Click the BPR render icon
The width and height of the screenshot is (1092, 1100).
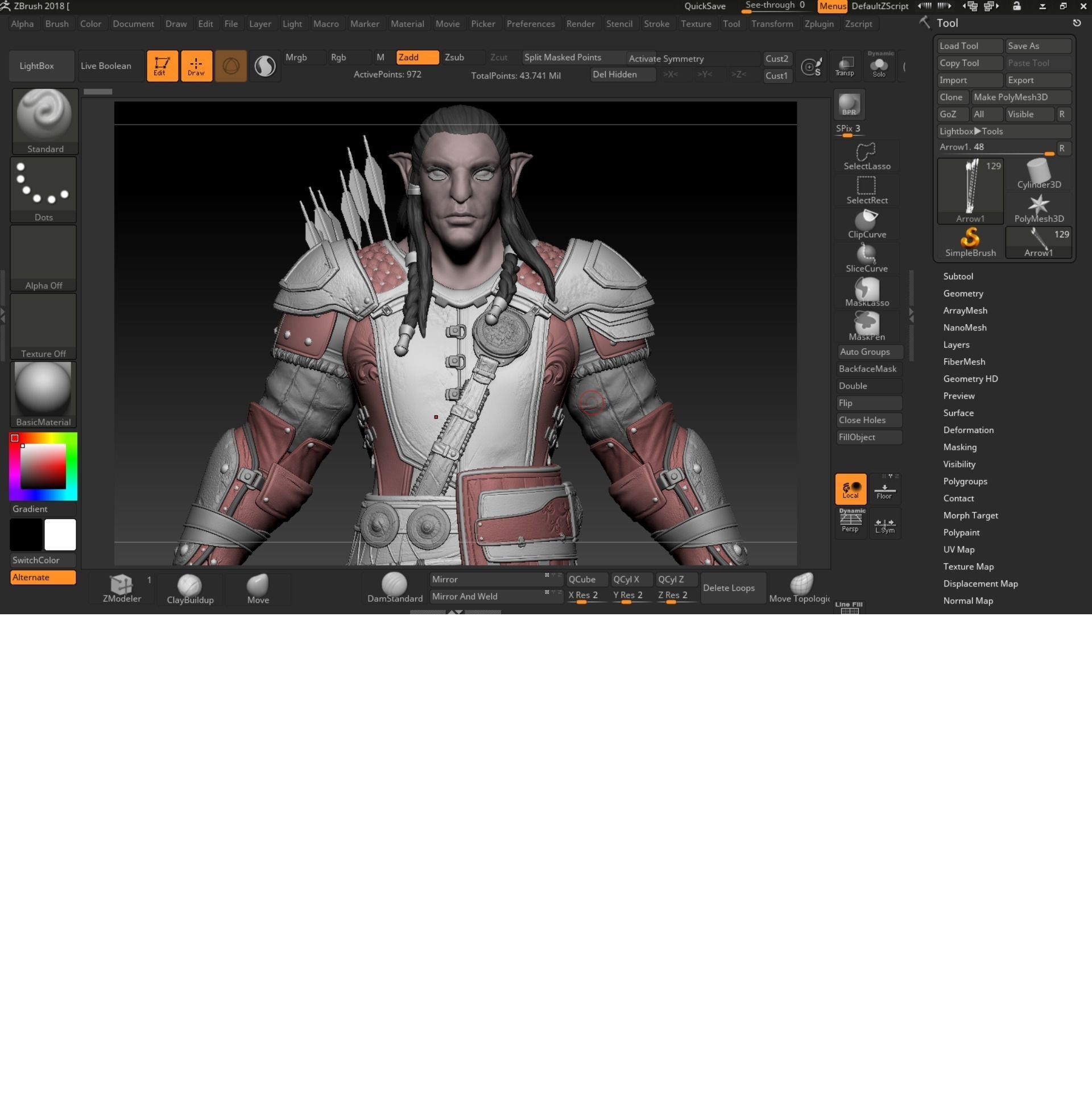[x=849, y=105]
